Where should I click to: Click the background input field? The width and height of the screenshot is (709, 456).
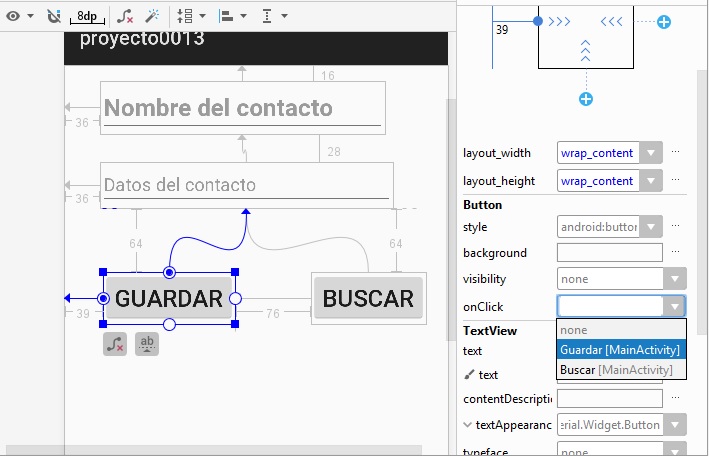[x=609, y=253]
